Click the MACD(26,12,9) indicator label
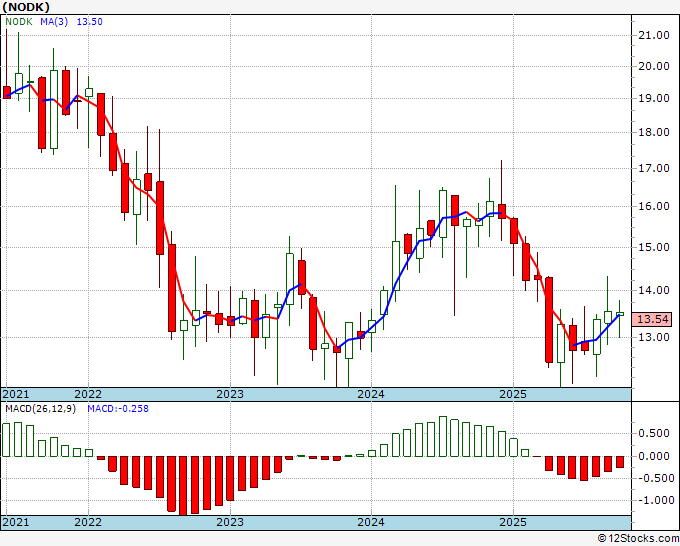The image size is (680, 546). point(40,409)
